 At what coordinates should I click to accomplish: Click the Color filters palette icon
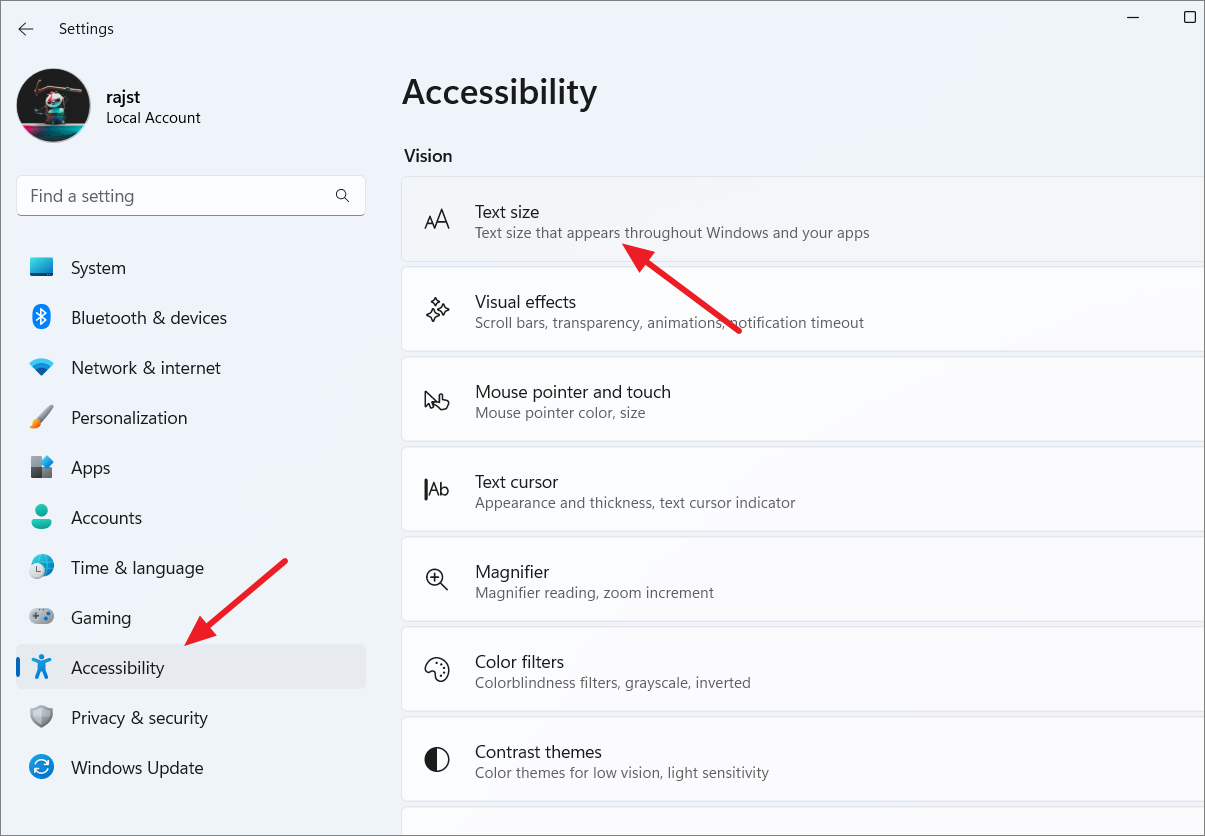click(437, 670)
